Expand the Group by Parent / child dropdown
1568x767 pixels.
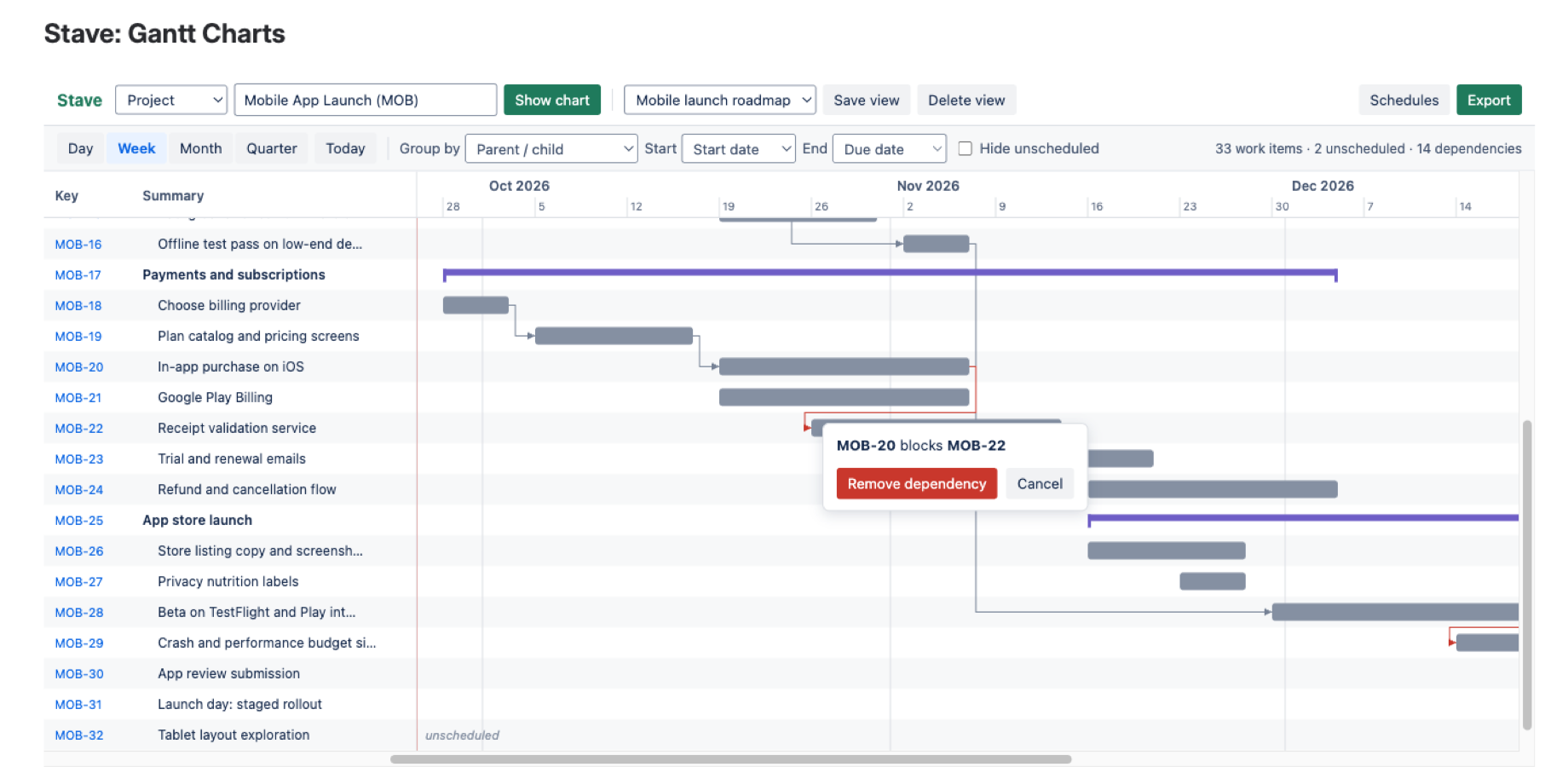tap(552, 149)
